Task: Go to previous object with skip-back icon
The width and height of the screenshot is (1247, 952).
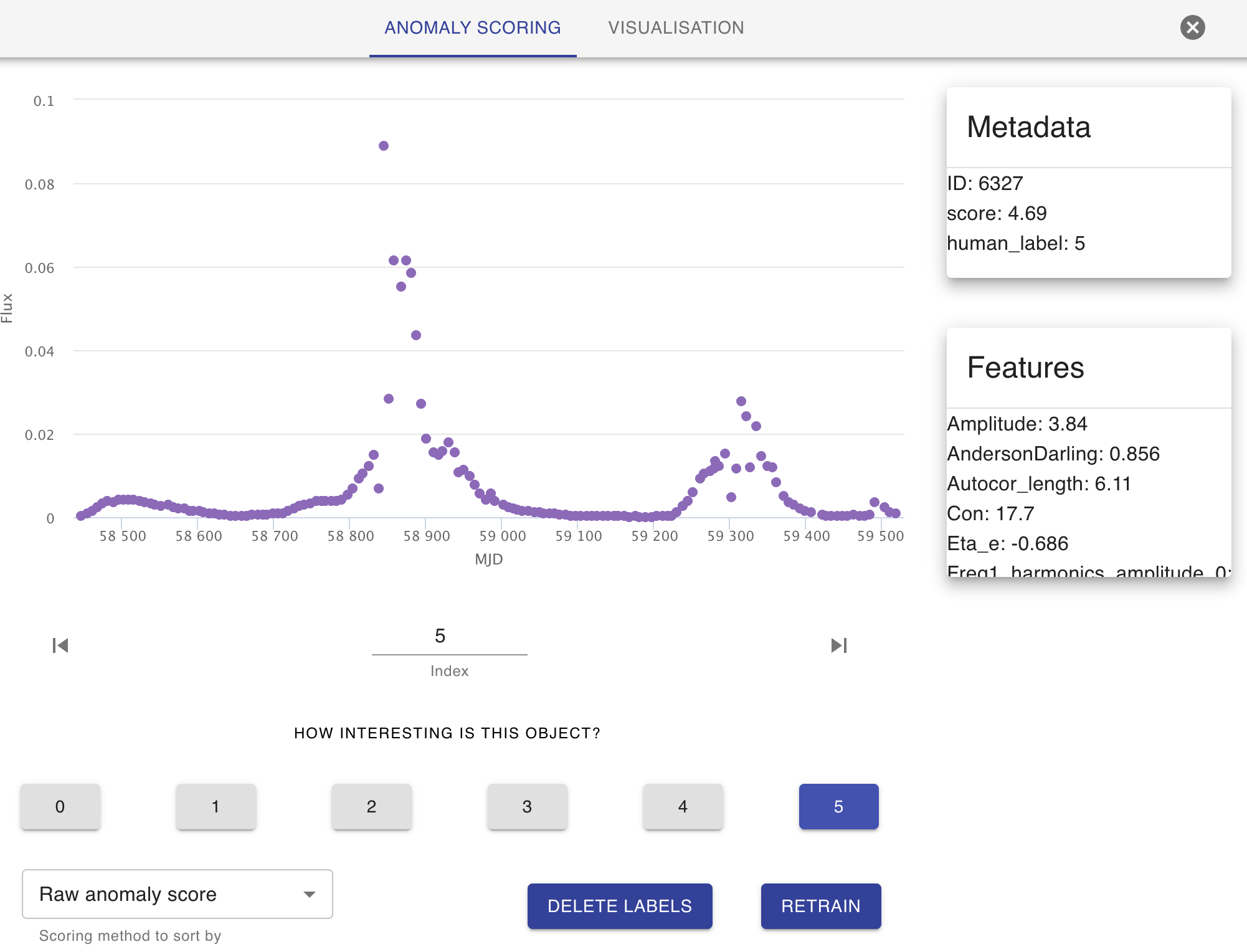Action: 60,645
